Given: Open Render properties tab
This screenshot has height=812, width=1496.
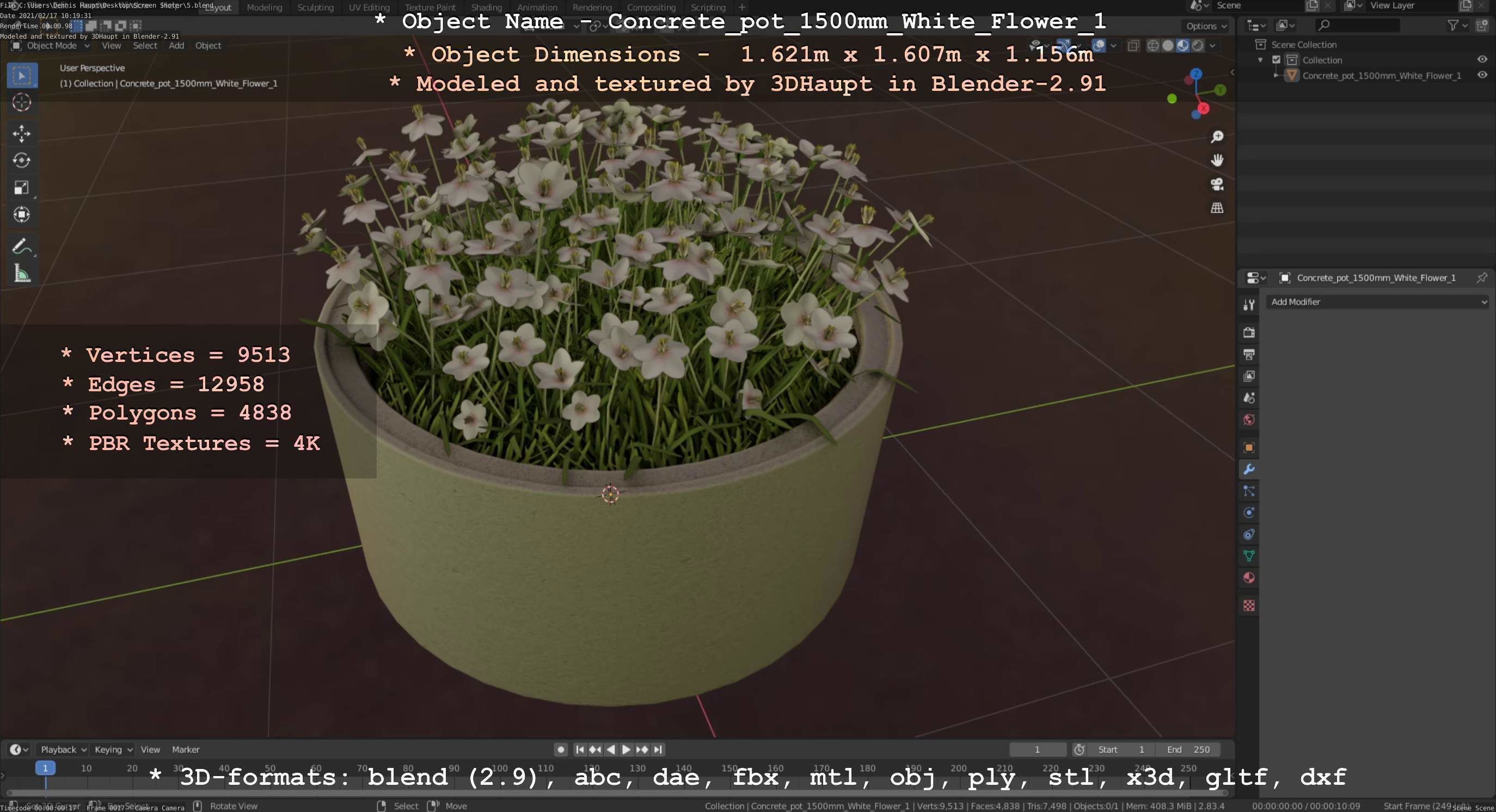Looking at the screenshot, I should click(1249, 333).
